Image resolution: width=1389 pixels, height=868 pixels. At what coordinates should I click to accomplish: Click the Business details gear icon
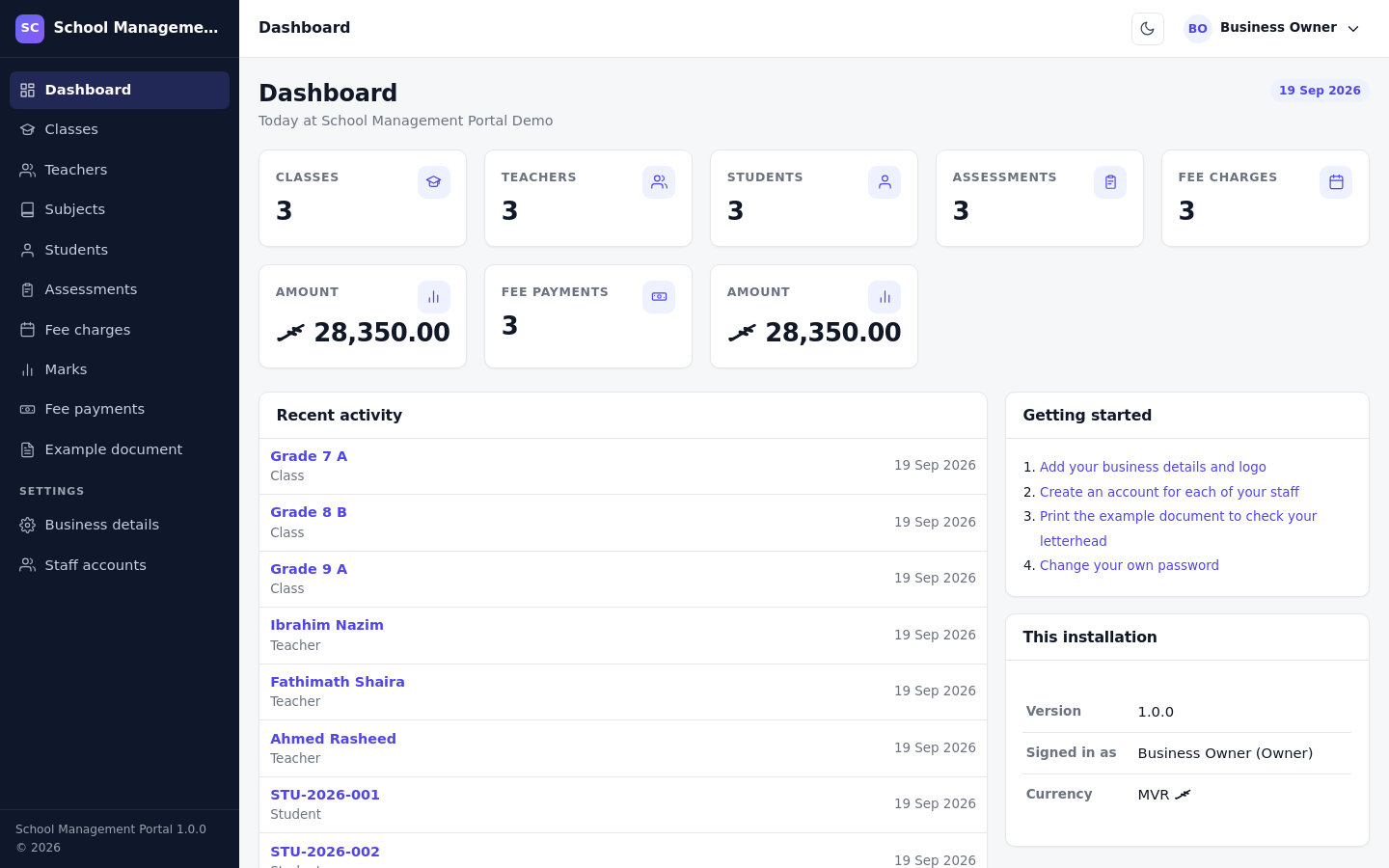pyautogui.click(x=28, y=525)
